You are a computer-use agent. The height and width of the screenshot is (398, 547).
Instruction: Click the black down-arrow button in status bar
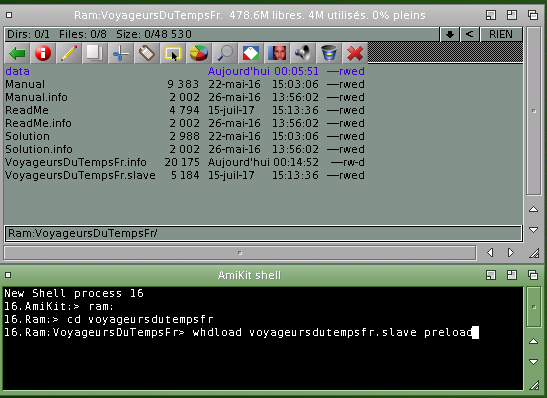click(x=450, y=34)
